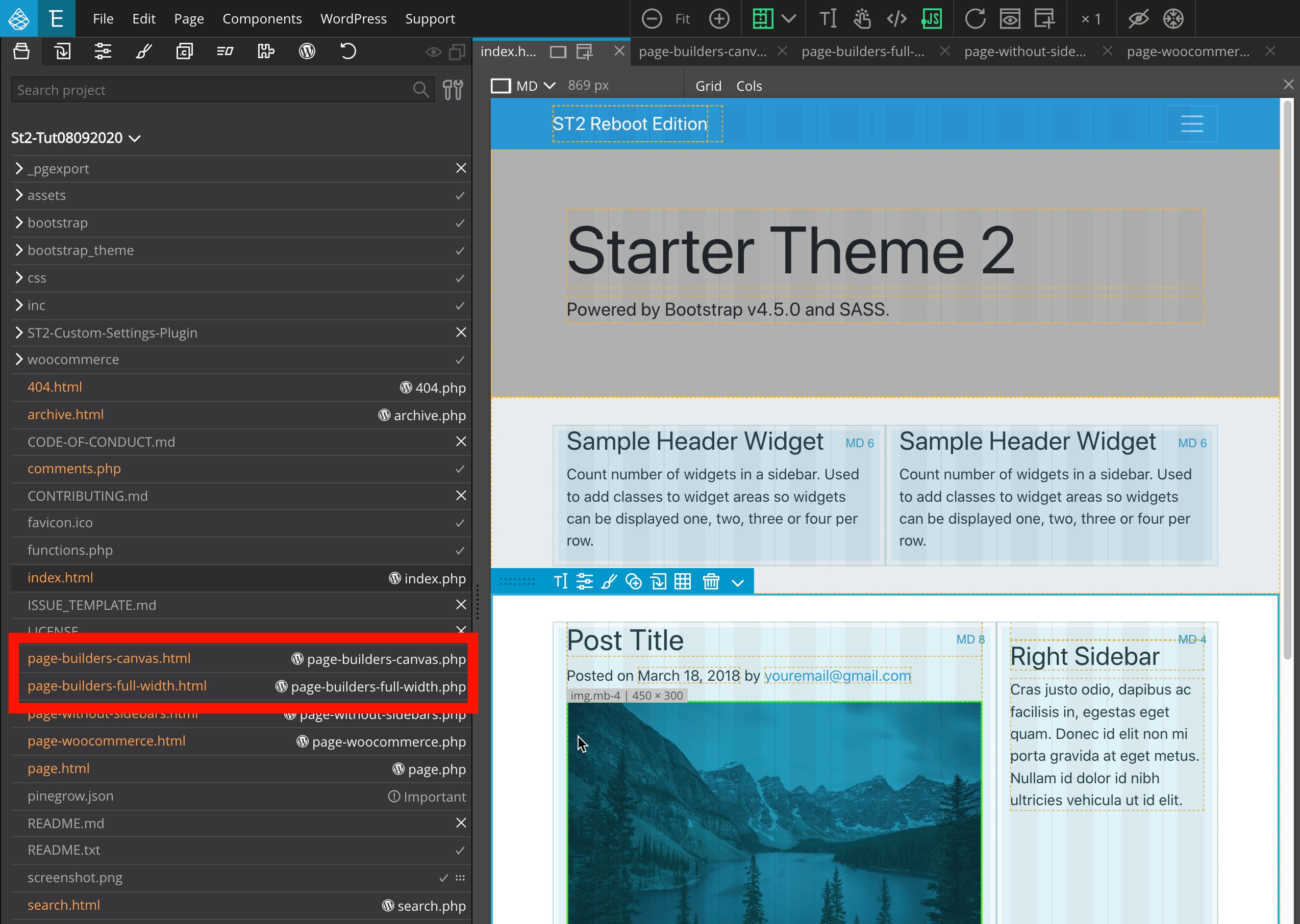Image resolution: width=1300 pixels, height=924 pixels.
Task: Open the CSS class manager icon
Action: click(184, 51)
